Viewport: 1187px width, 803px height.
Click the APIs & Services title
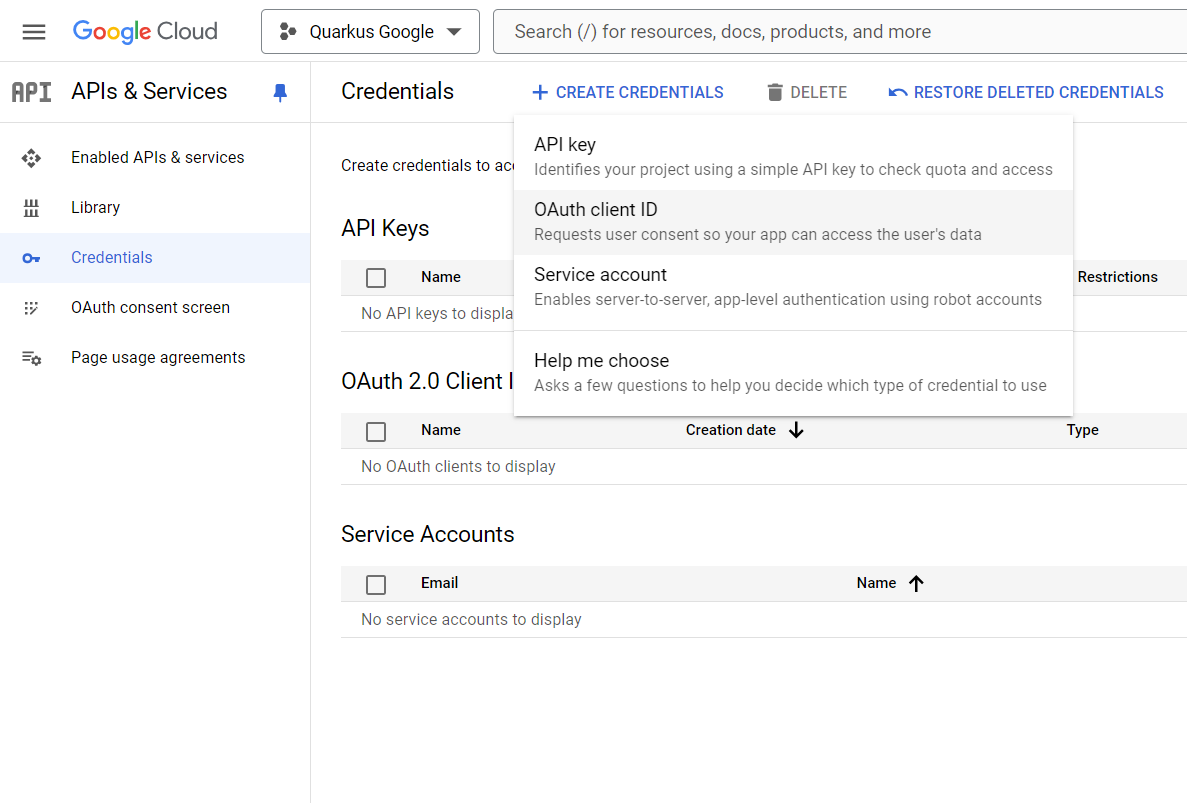pyautogui.click(x=149, y=92)
